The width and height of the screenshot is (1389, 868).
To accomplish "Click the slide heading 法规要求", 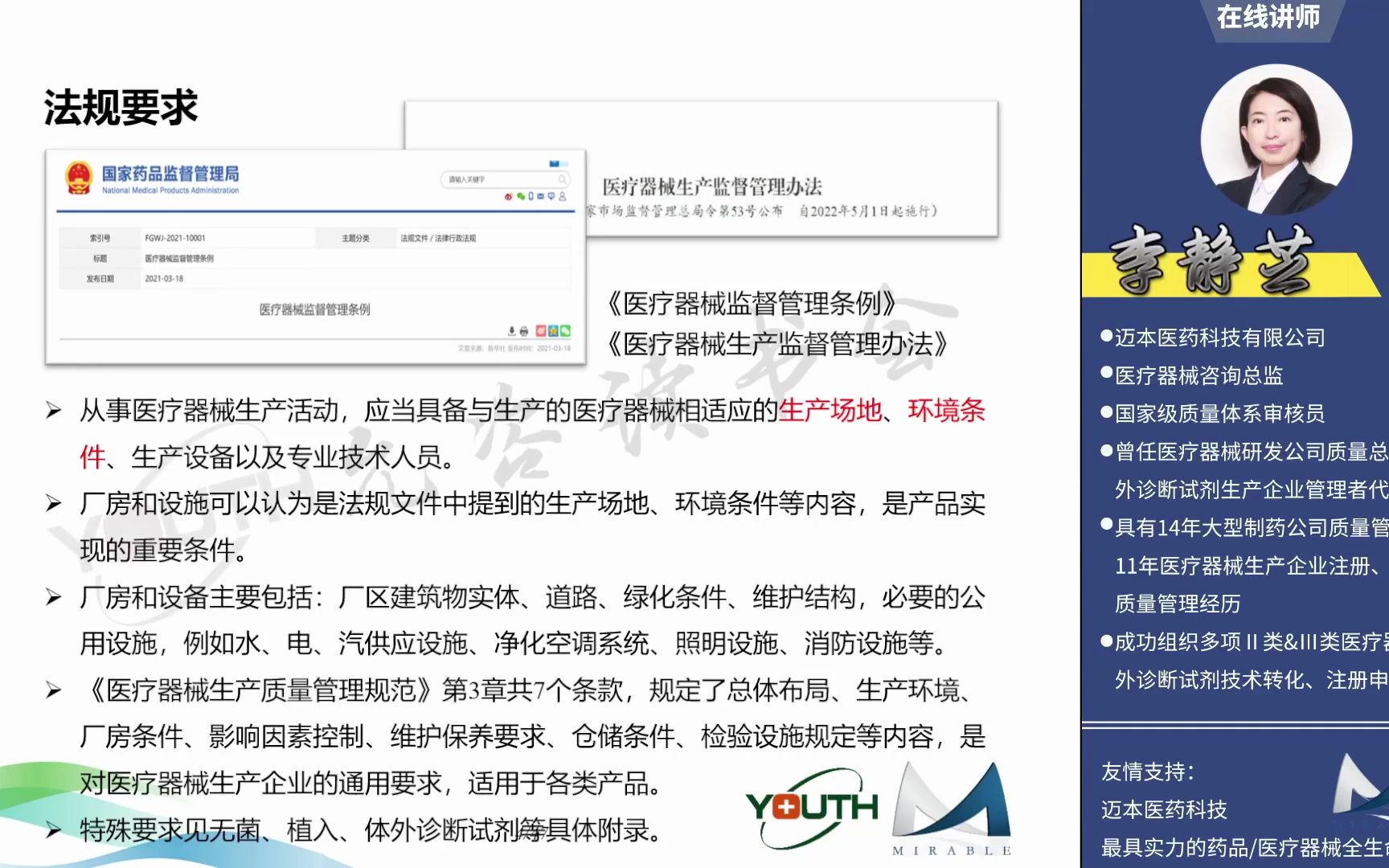I will click(121, 107).
